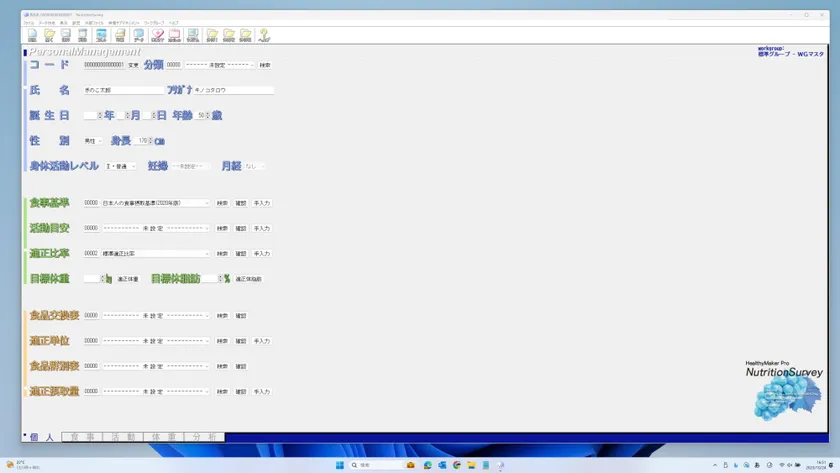Open the 表示 menu
Screen dimensions: 840x473
click(x=64, y=23)
